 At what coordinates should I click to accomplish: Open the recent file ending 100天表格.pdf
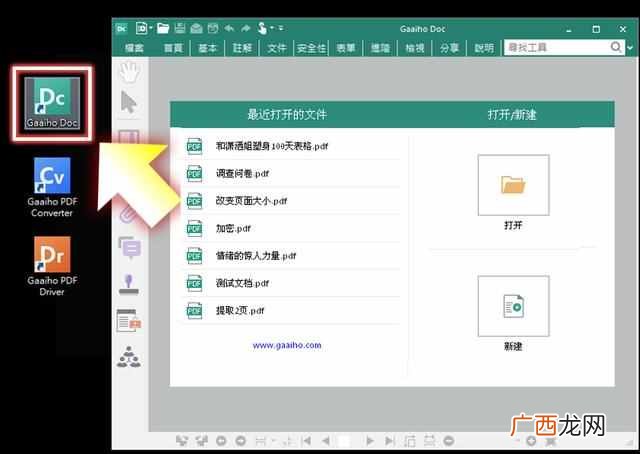click(291, 146)
